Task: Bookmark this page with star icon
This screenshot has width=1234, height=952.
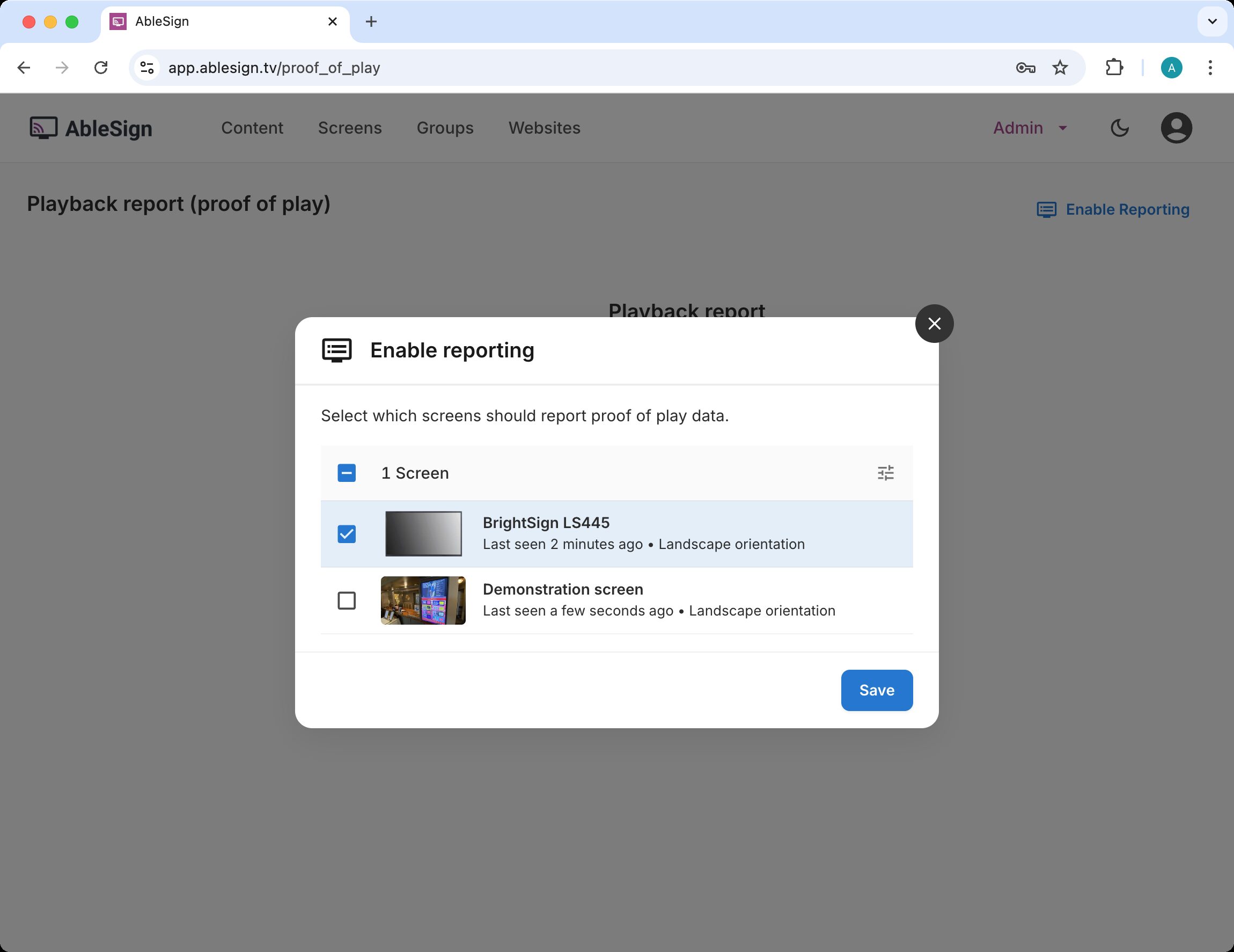Action: 1060,68
